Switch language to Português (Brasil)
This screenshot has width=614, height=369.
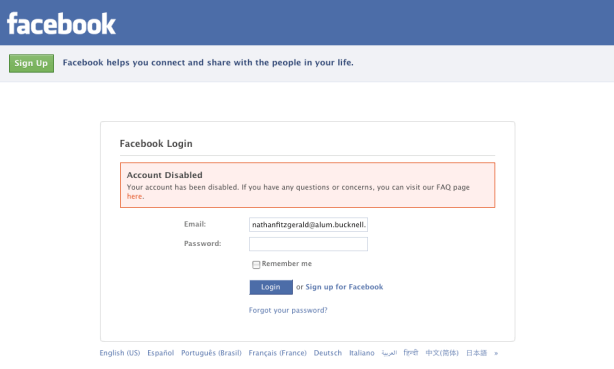[x=211, y=353]
